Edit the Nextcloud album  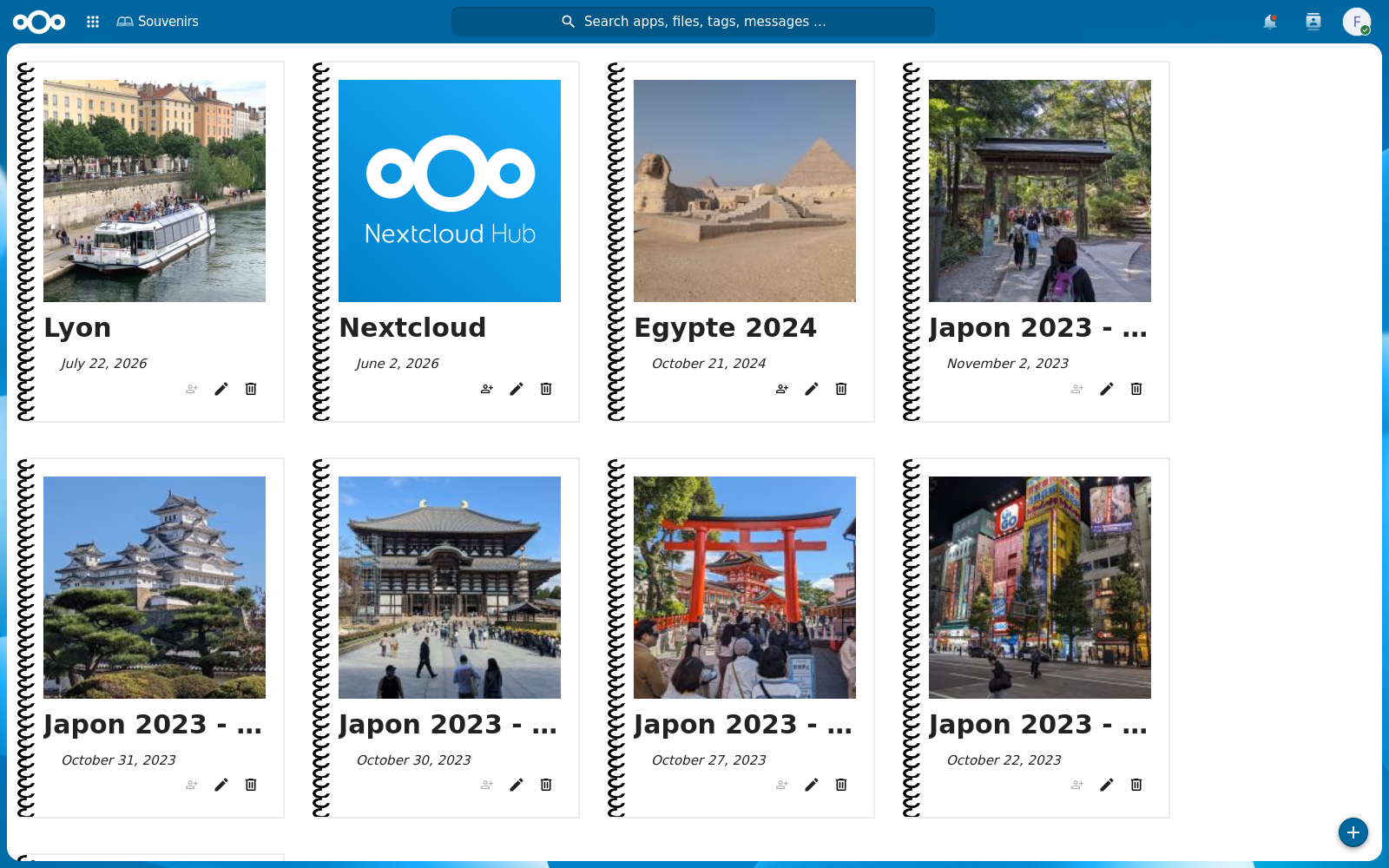point(517,389)
